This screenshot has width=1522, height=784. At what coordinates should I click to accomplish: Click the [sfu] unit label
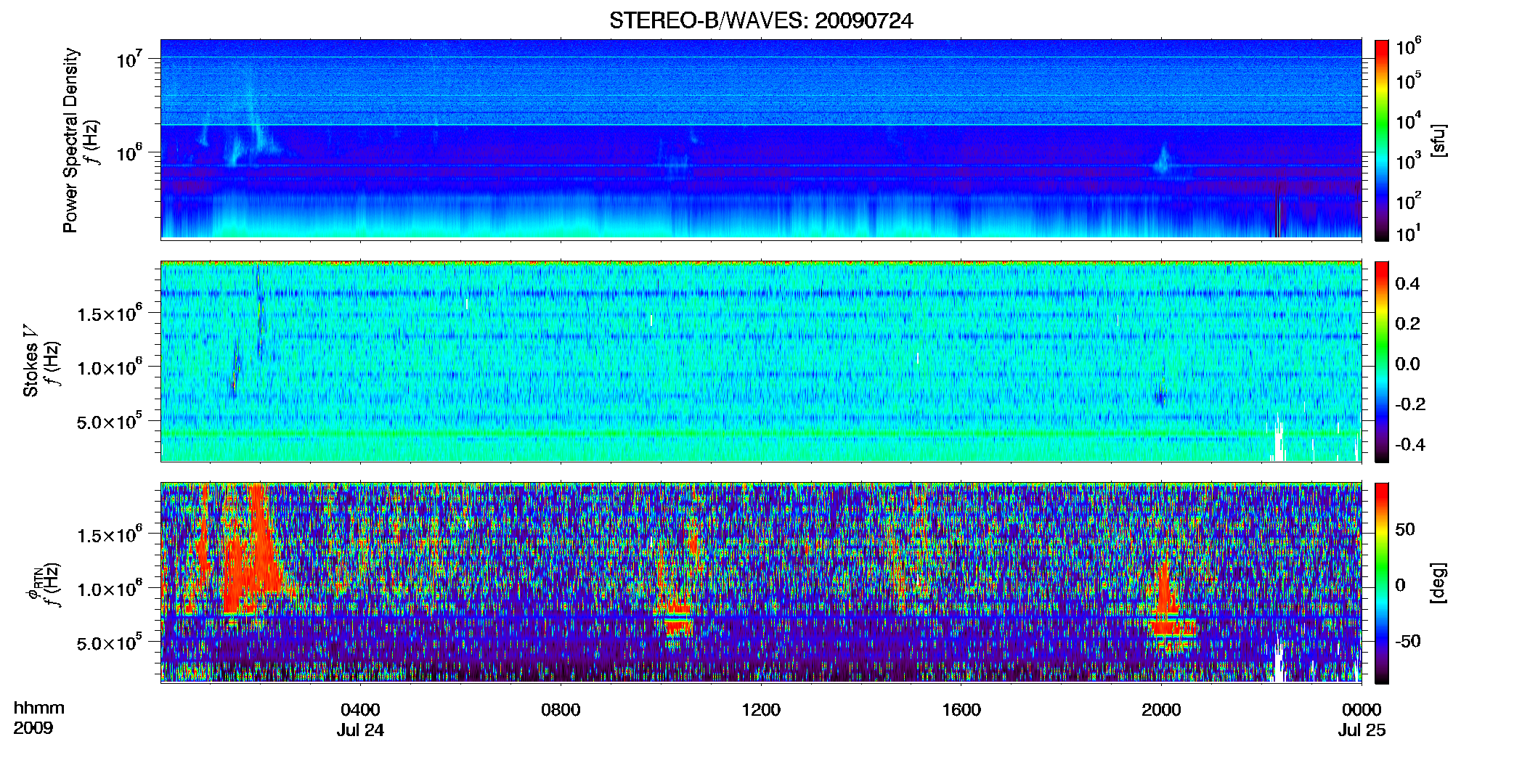point(1439,141)
